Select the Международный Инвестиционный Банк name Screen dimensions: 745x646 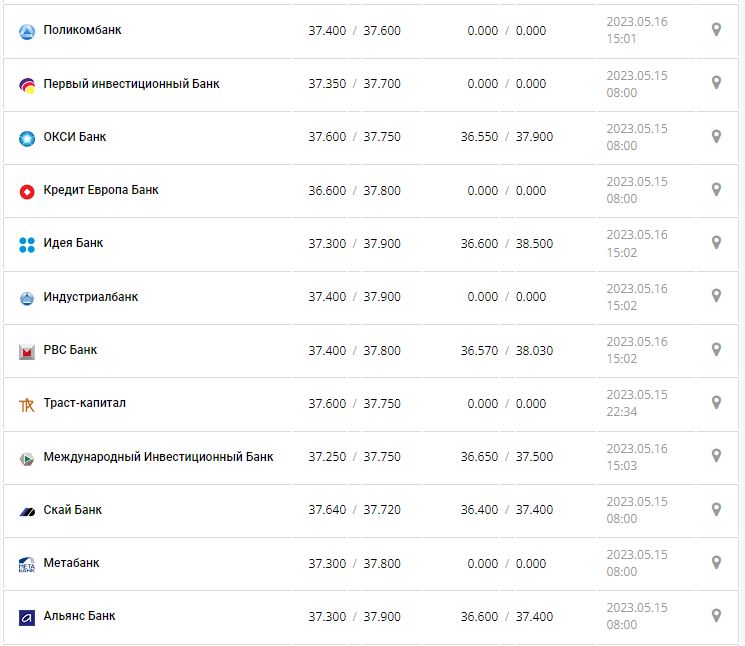tap(158, 457)
